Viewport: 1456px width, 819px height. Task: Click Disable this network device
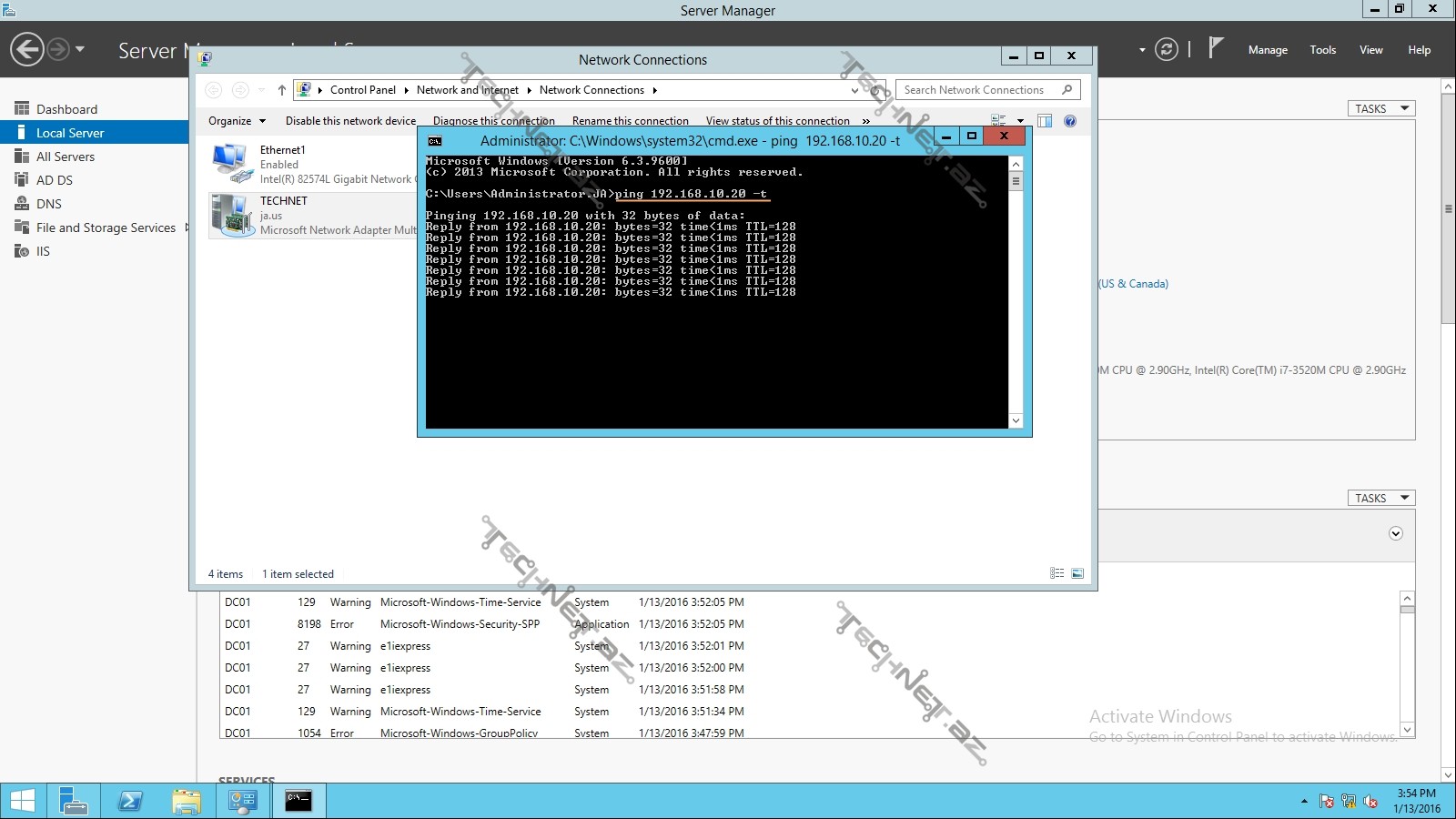pyautogui.click(x=350, y=121)
